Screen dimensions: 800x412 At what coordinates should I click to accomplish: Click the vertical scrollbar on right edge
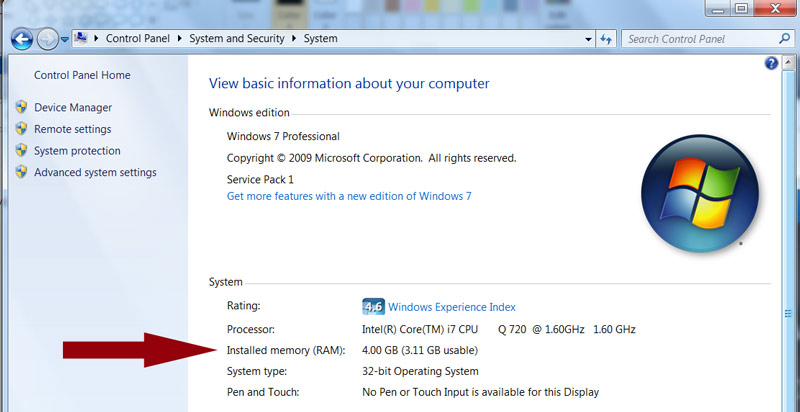pos(788,235)
